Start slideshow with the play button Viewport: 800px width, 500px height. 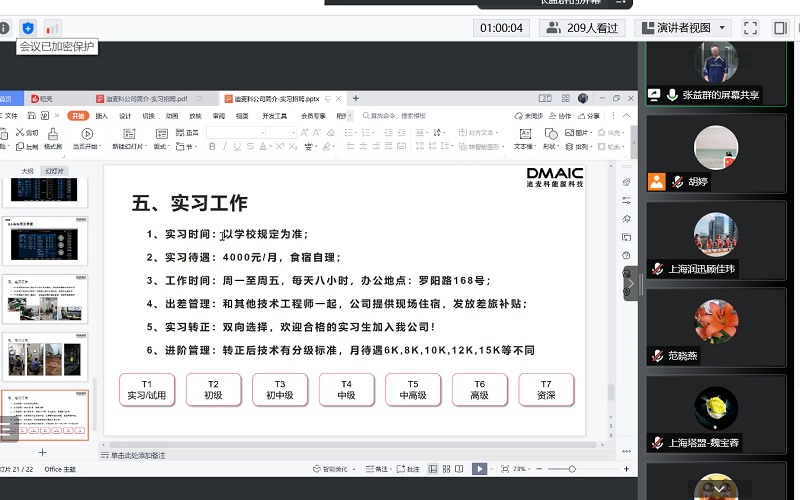[479, 468]
